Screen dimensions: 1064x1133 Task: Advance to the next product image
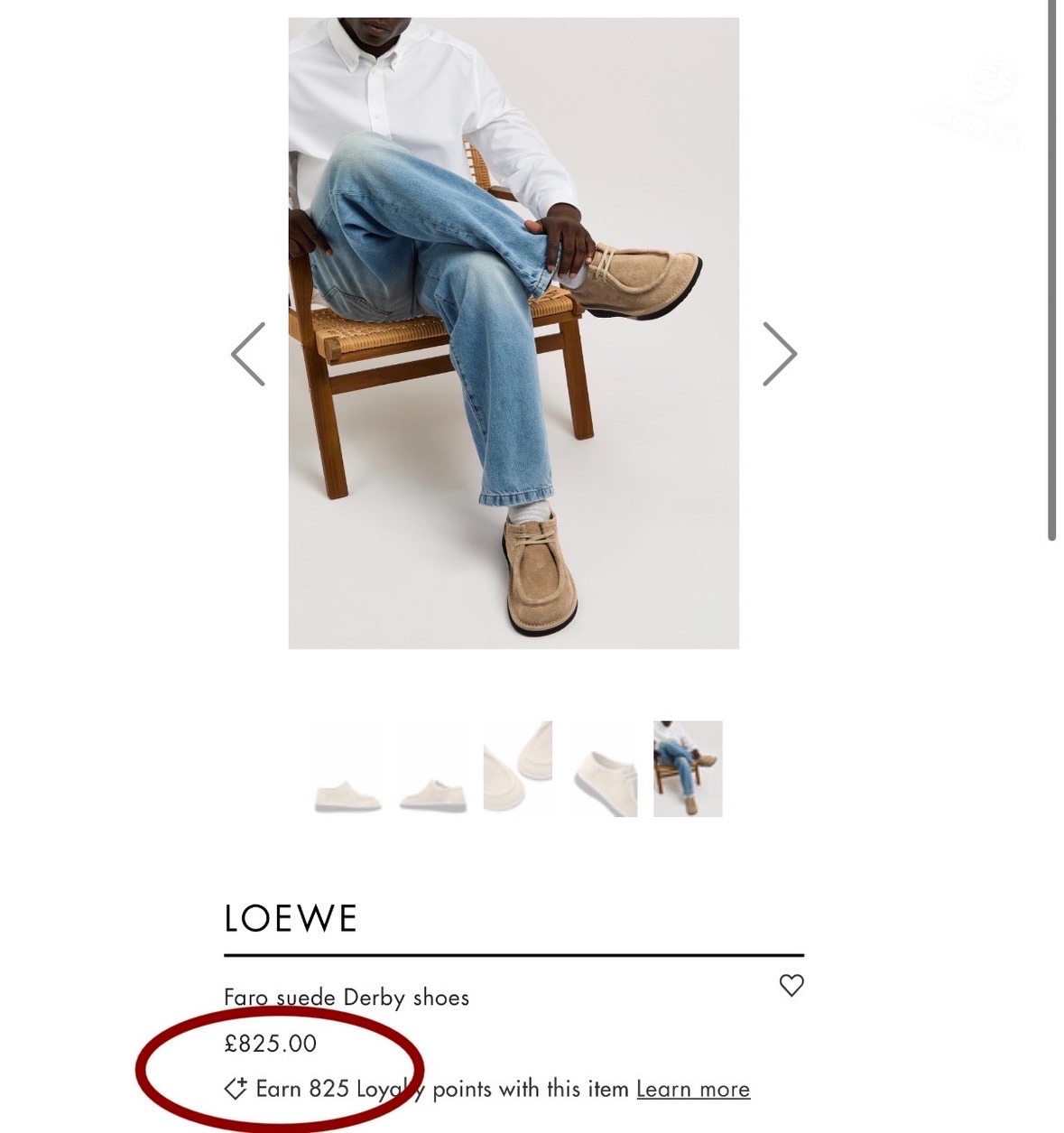tap(780, 354)
